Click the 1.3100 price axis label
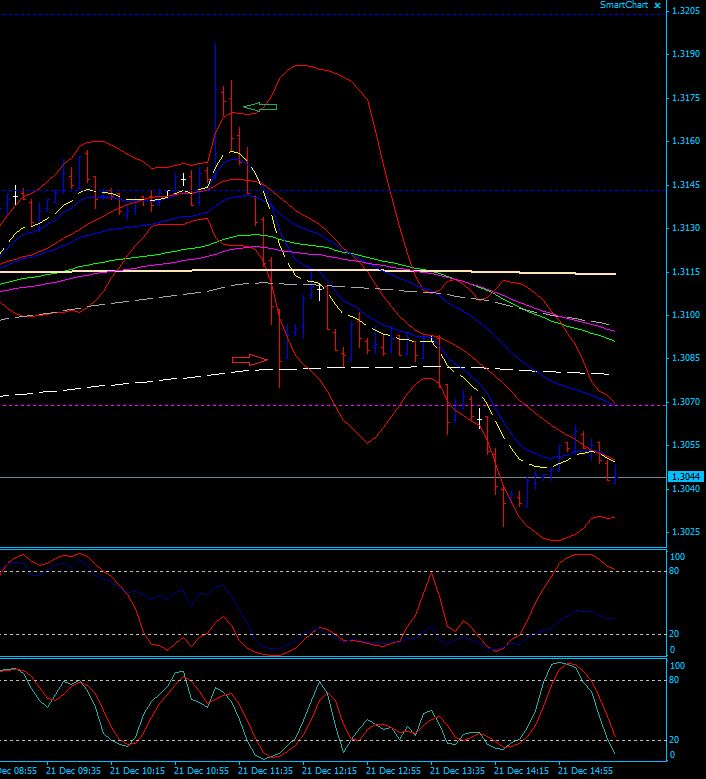 pyautogui.click(x=686, y=315)
